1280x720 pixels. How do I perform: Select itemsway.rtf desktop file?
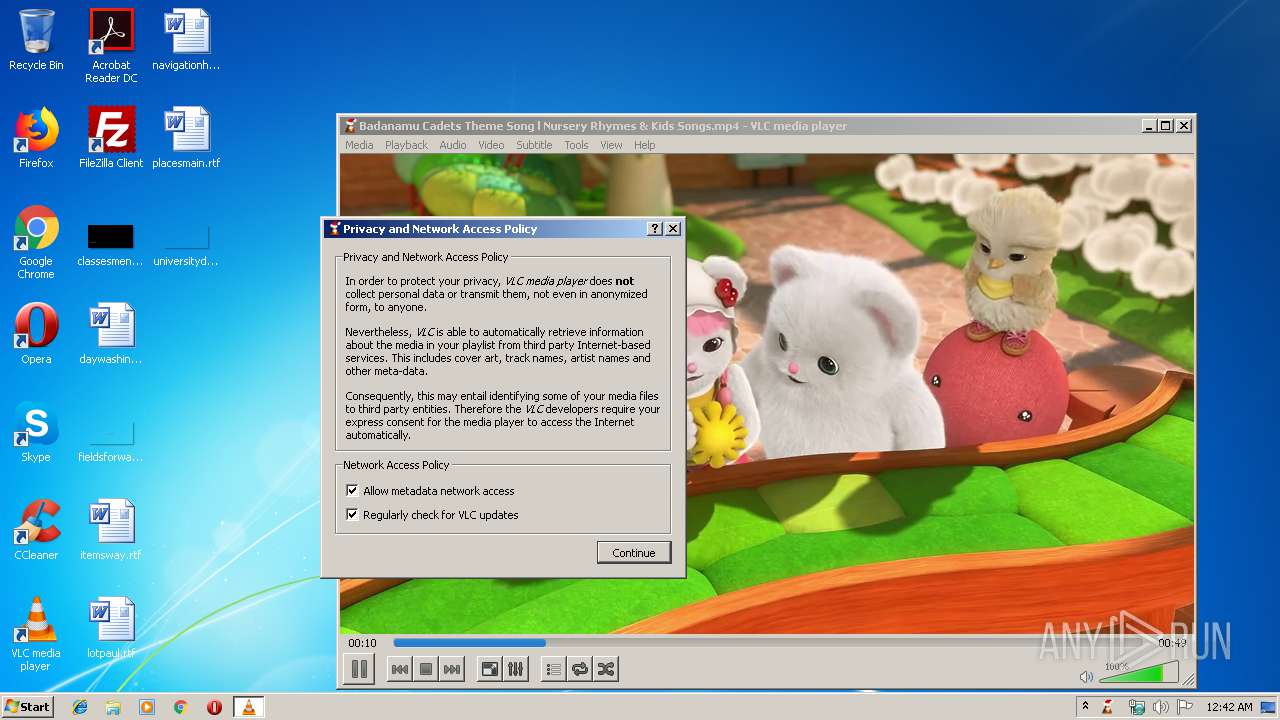click(111, 530)
